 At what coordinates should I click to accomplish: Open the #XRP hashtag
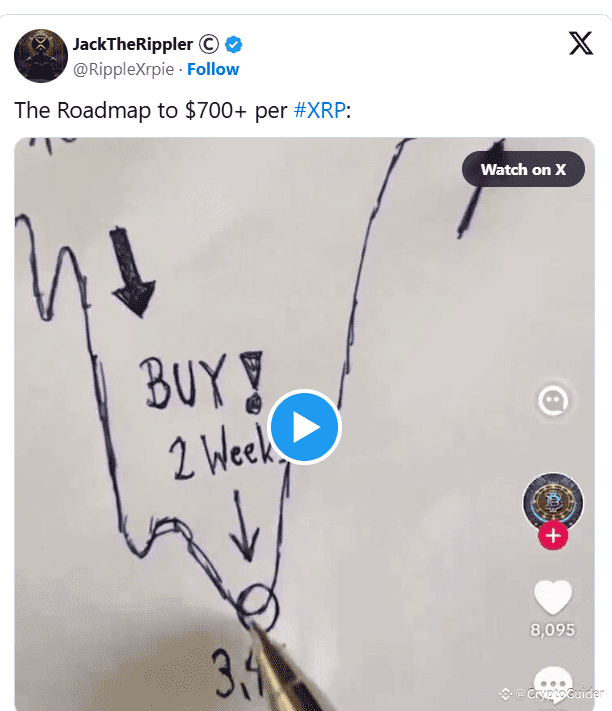pyautogui.click(x=320, y=110)
